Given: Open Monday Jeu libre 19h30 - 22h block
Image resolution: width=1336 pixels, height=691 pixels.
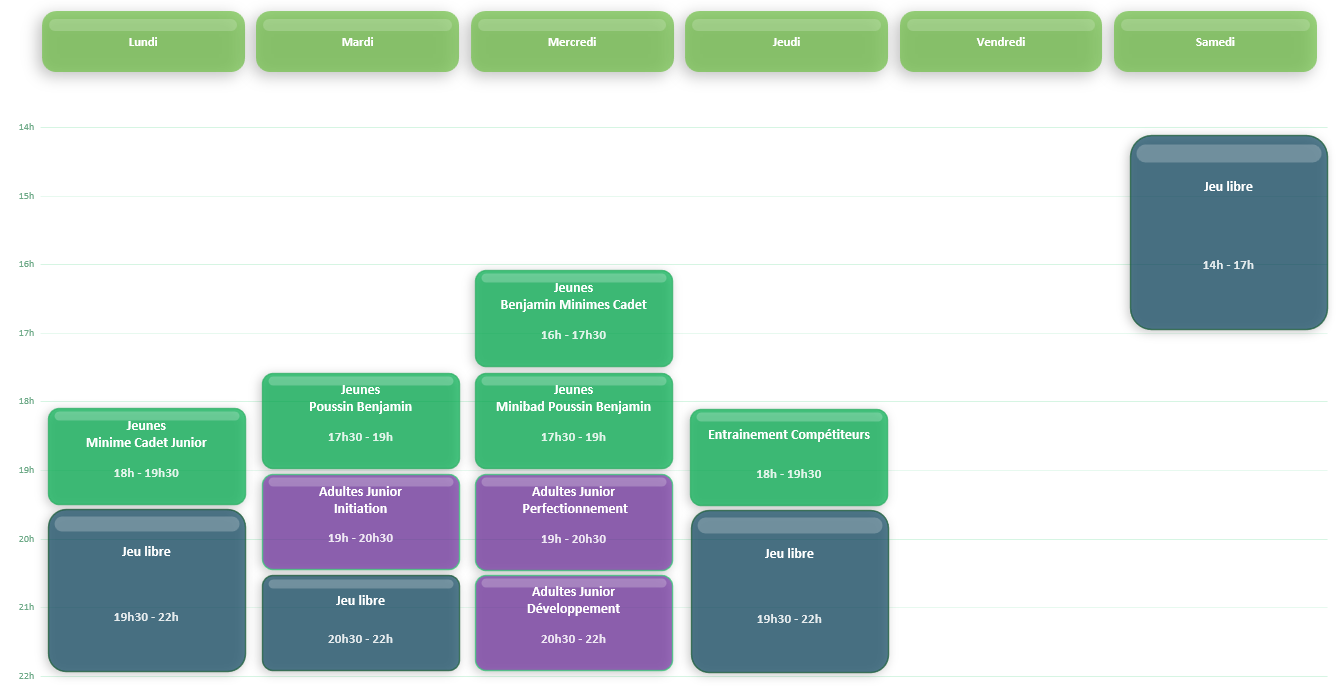Looking at the screenshot, I should pyautogui.click(x=147, y=591).
